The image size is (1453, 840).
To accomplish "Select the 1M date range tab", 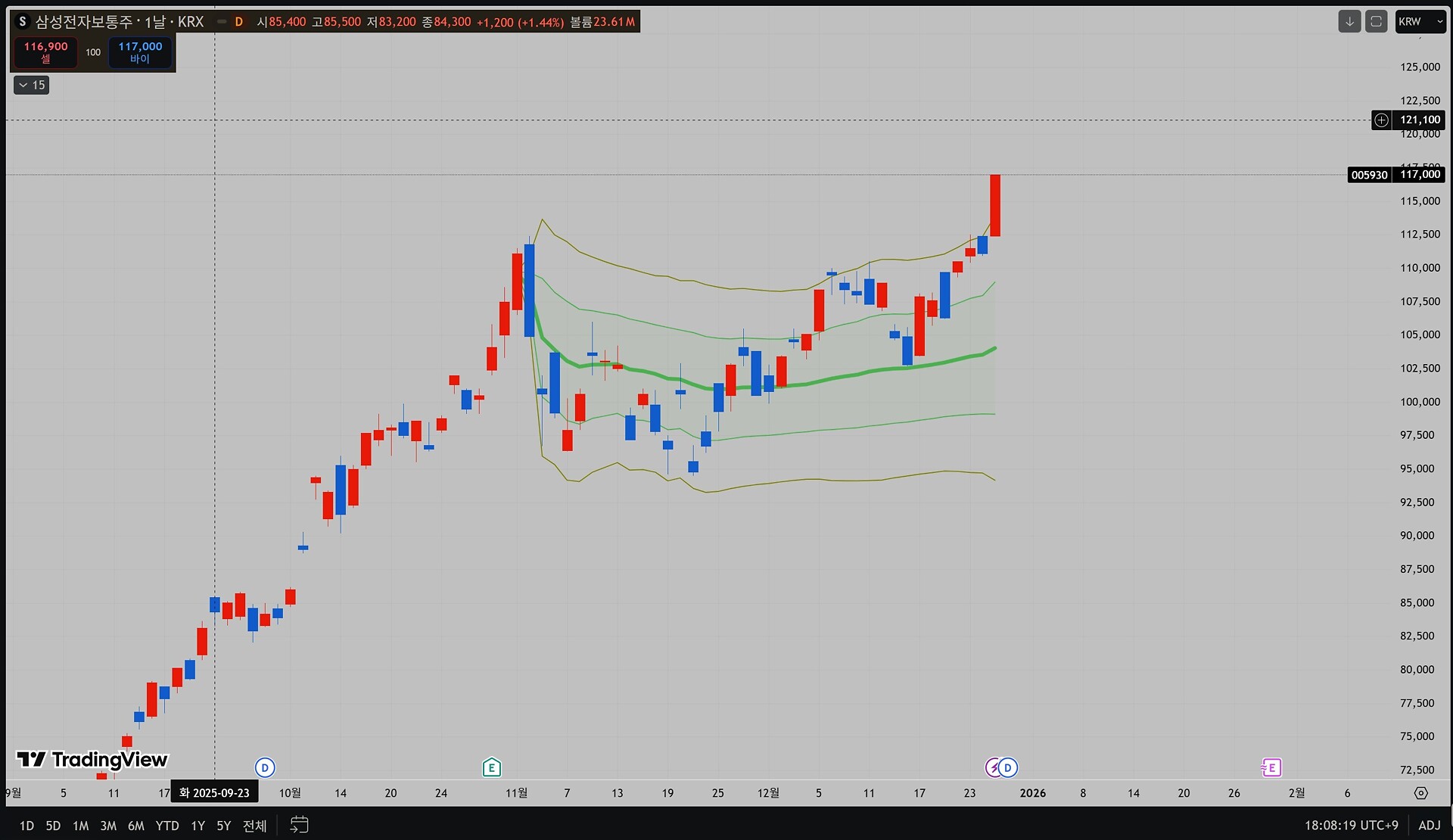I will click(x=80, y=826).
